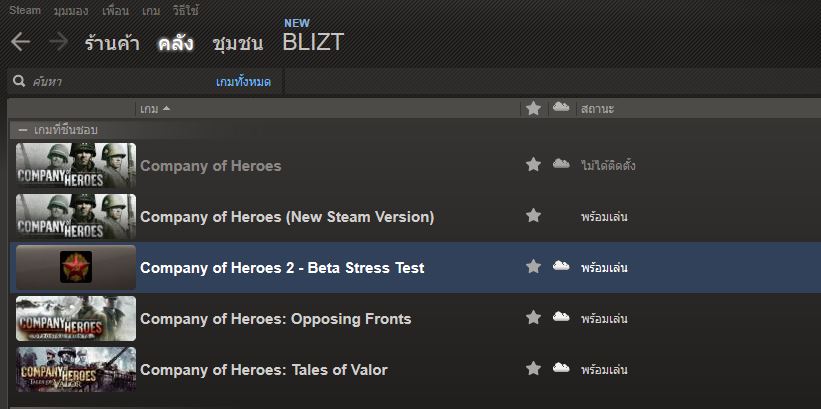Click the search magnifier icon
The image size is (821, 409).
(x=19, y=81)
